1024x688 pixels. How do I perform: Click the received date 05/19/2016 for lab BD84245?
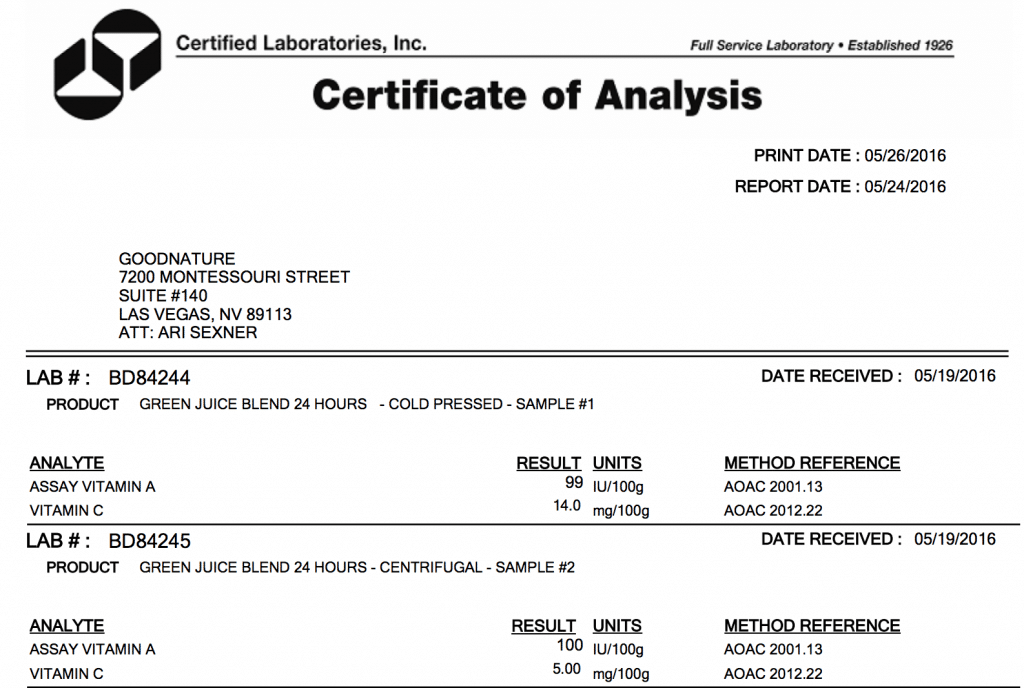pyautogui.click(x=955, y=539)
